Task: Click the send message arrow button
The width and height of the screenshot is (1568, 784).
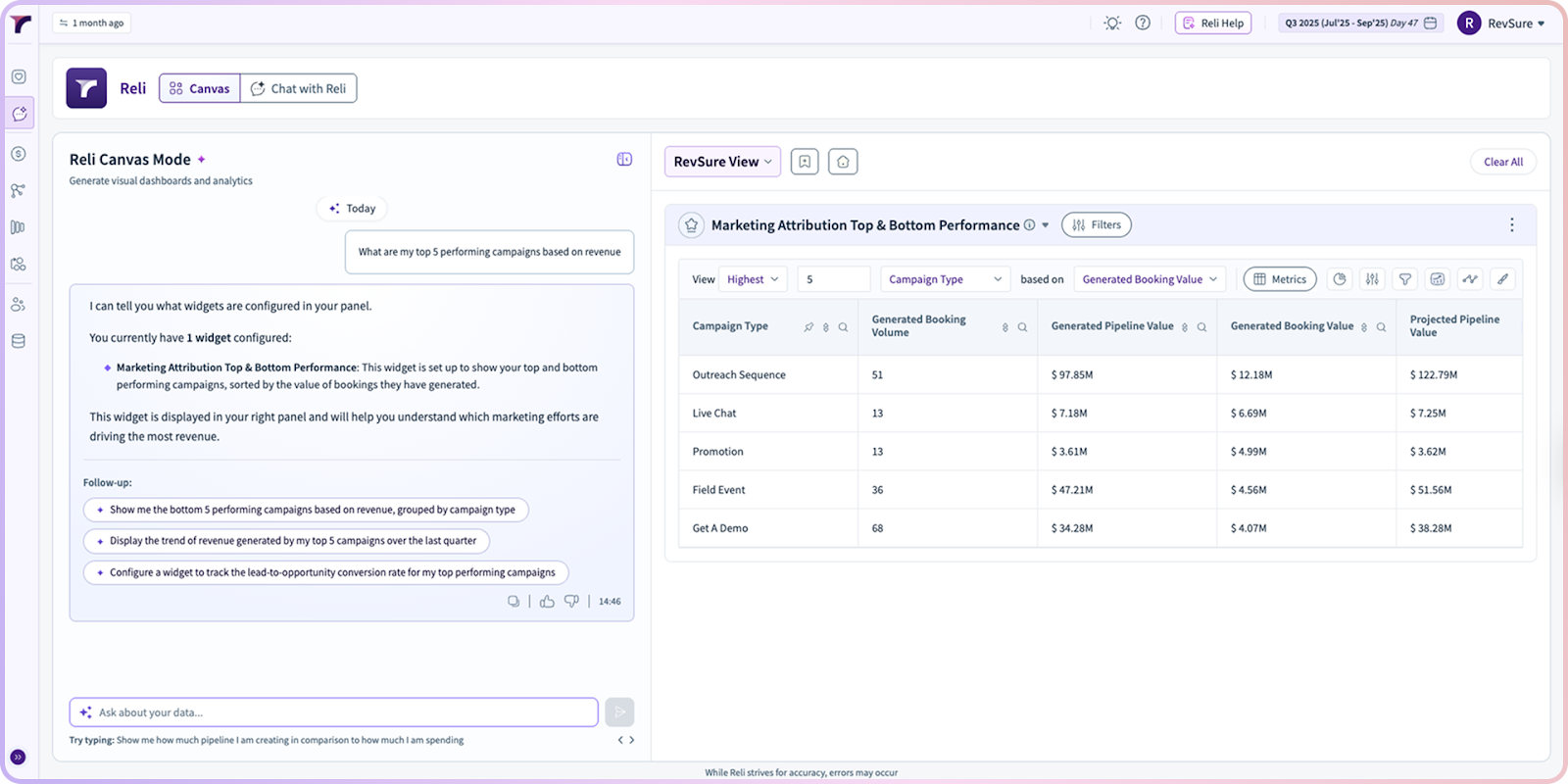Action: [619, 711]
